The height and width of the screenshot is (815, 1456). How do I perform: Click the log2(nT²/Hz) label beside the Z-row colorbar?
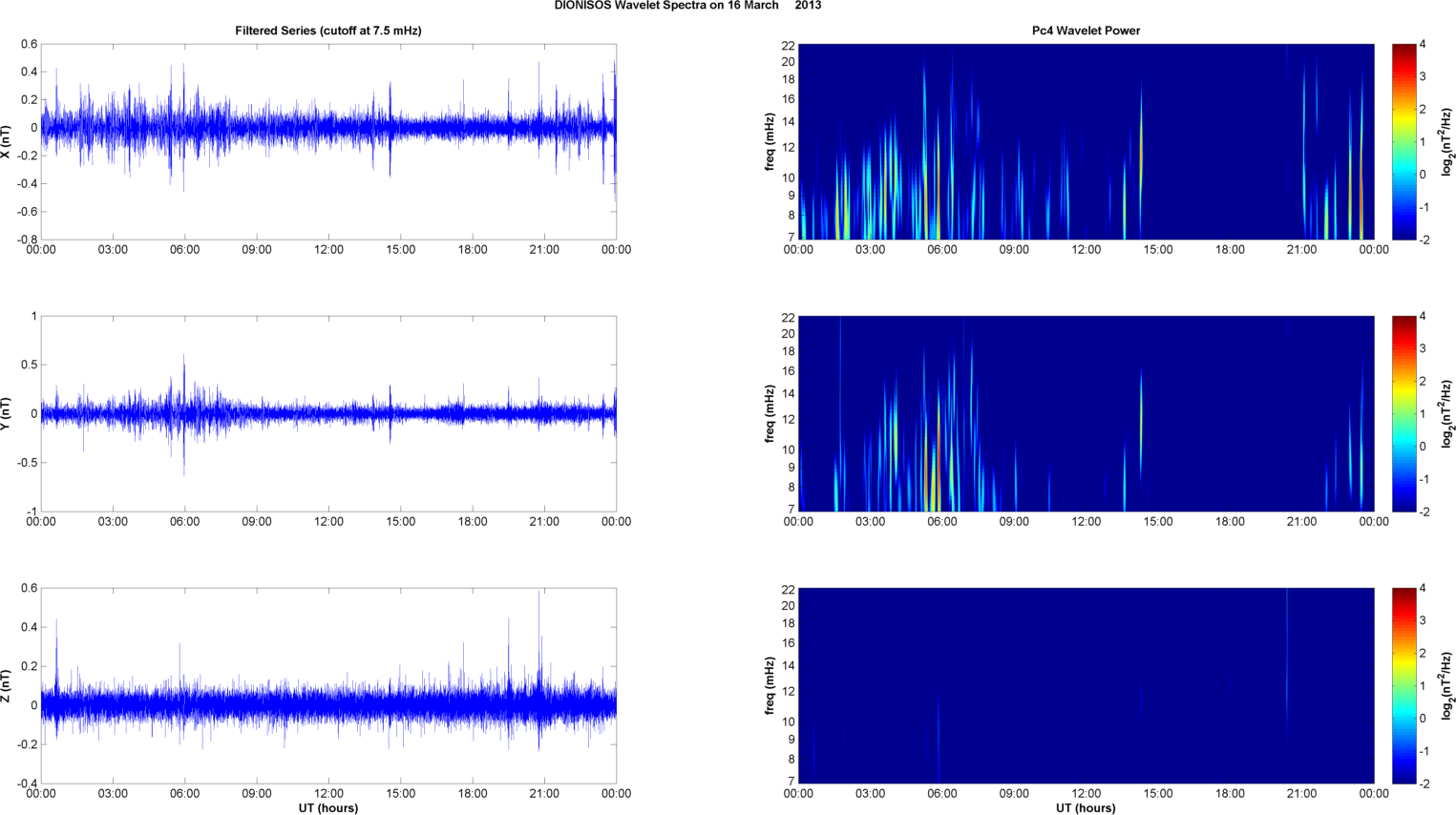(x=1446, y=686)
